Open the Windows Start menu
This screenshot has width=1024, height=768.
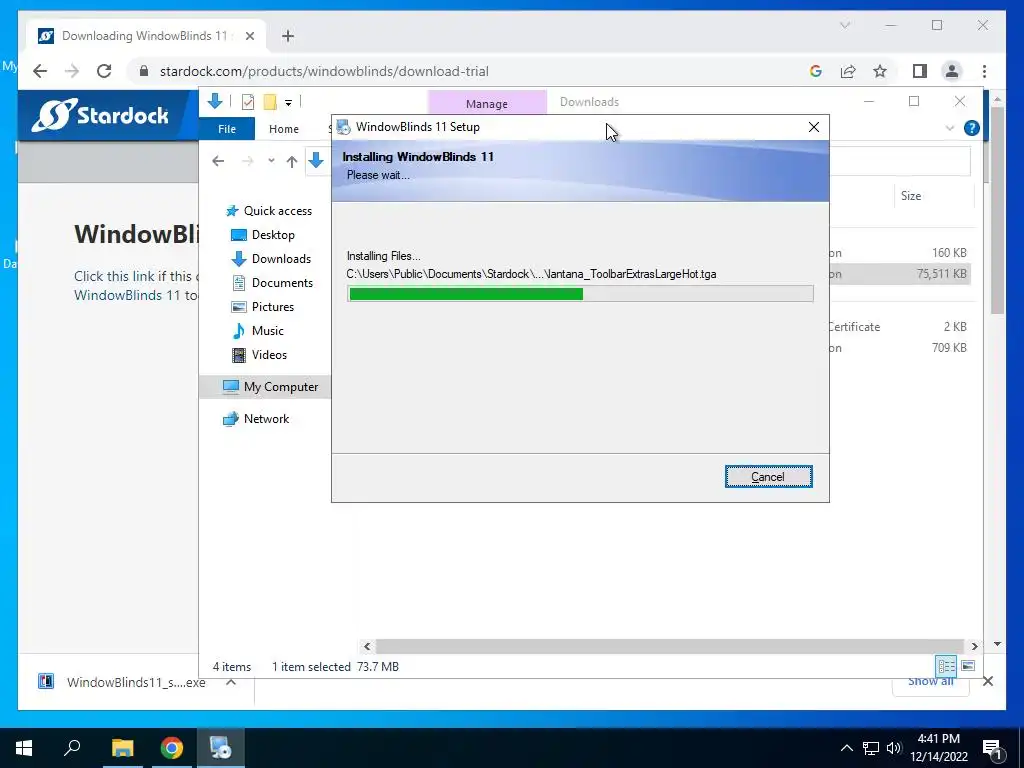(x=24, y=748)
